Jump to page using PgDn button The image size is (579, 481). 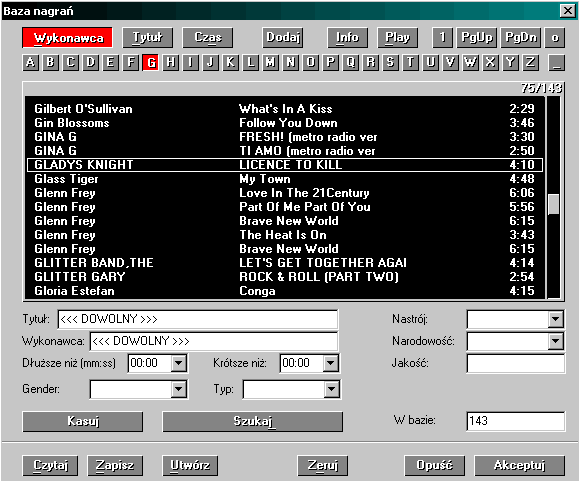click(x=521, y=38)
